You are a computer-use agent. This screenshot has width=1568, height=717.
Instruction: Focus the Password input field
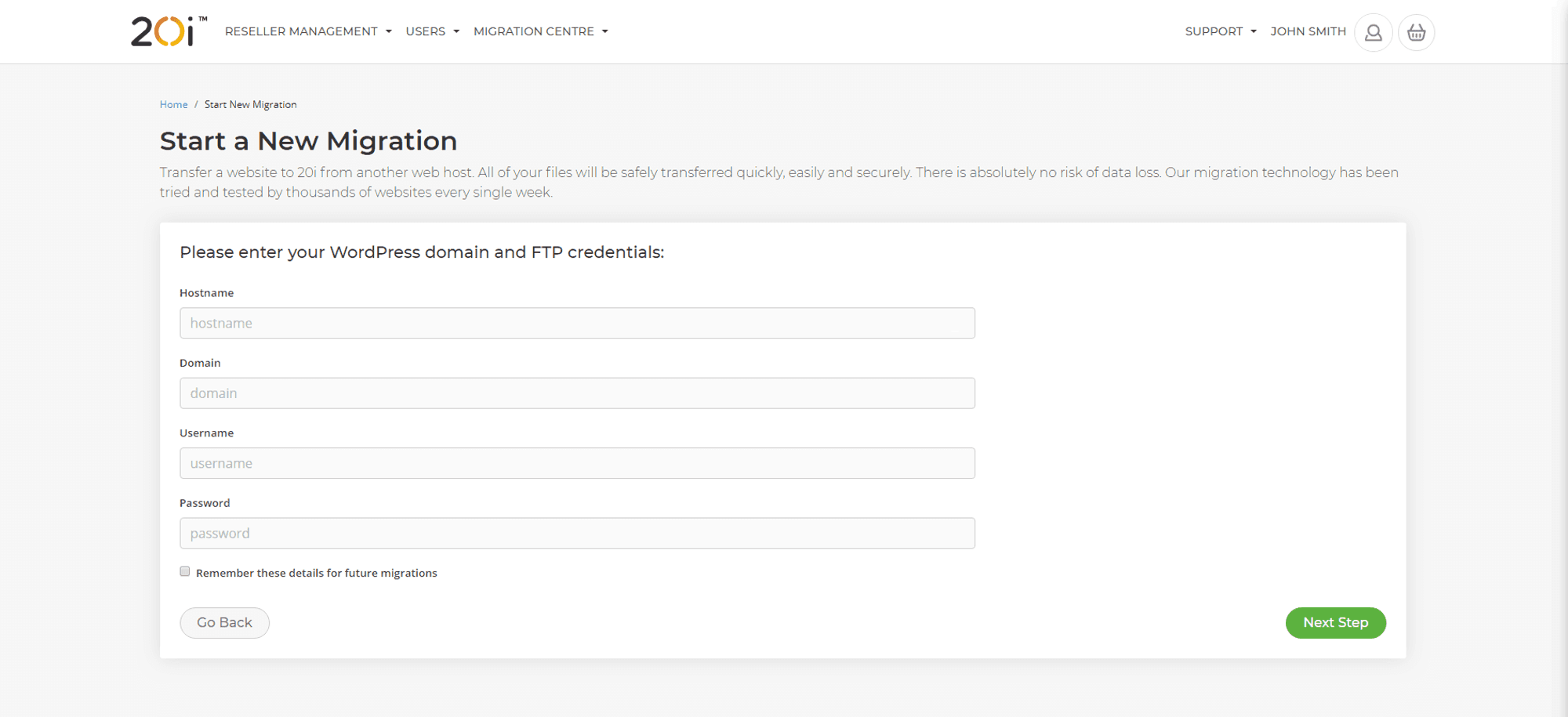[x=577, y=533]
